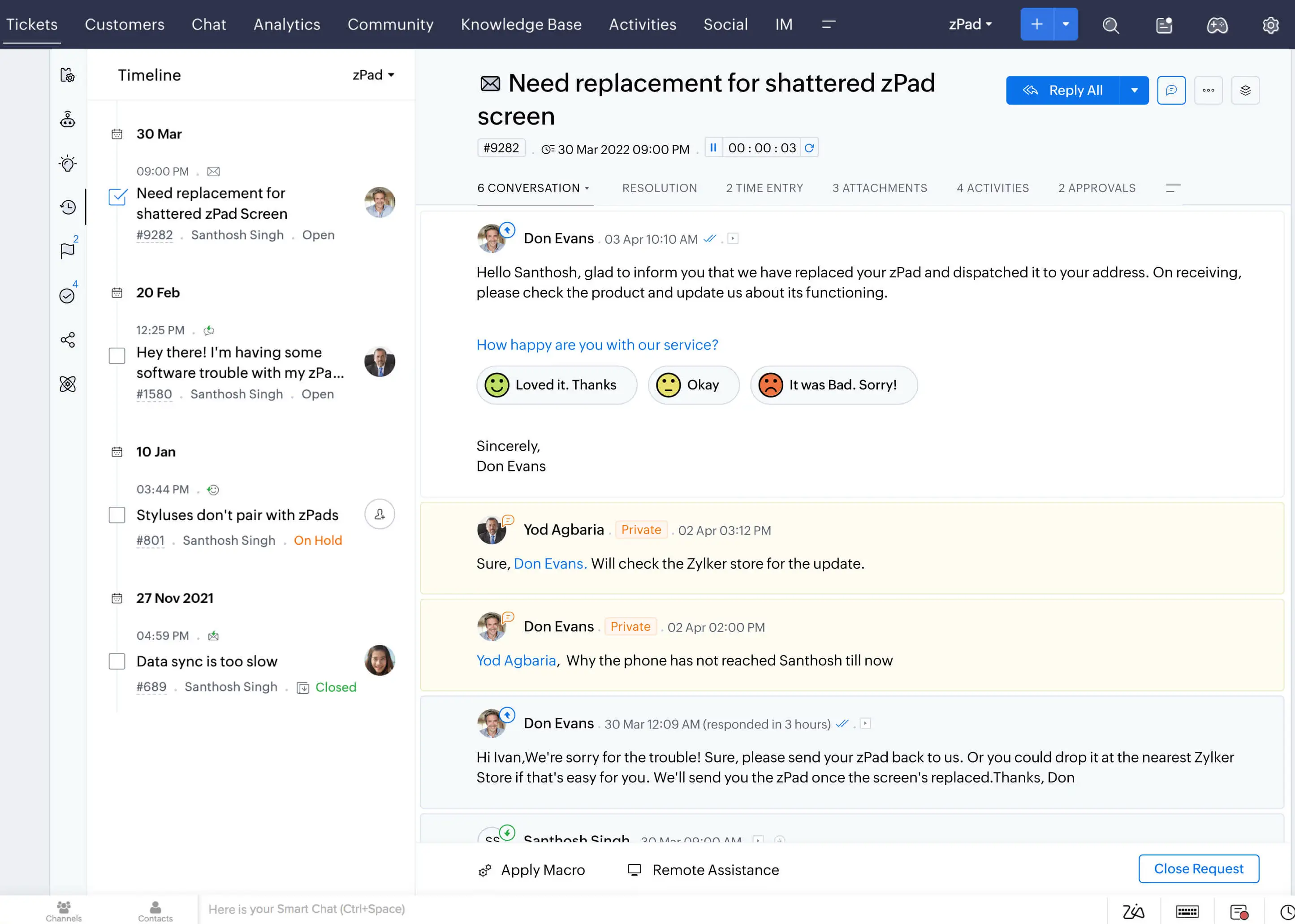The height and width of the screenshot is (924, 1295).
Task: Open the Knowledge Base module
Action: tap(521, 25)
